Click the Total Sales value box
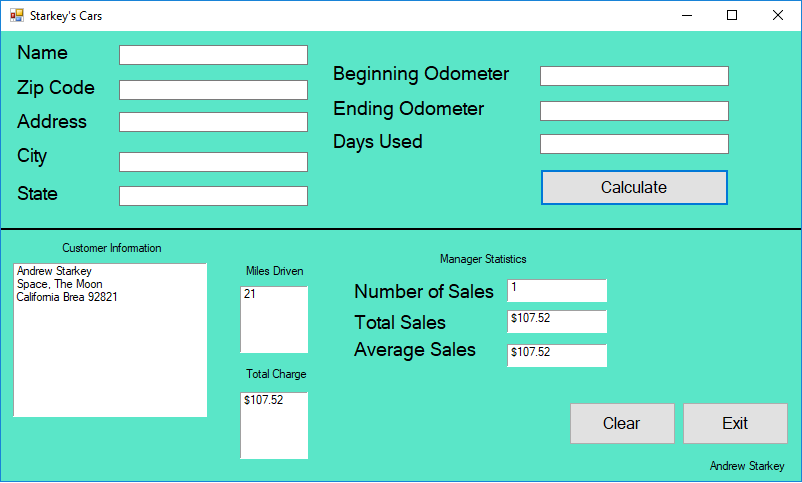 point(557,321)
